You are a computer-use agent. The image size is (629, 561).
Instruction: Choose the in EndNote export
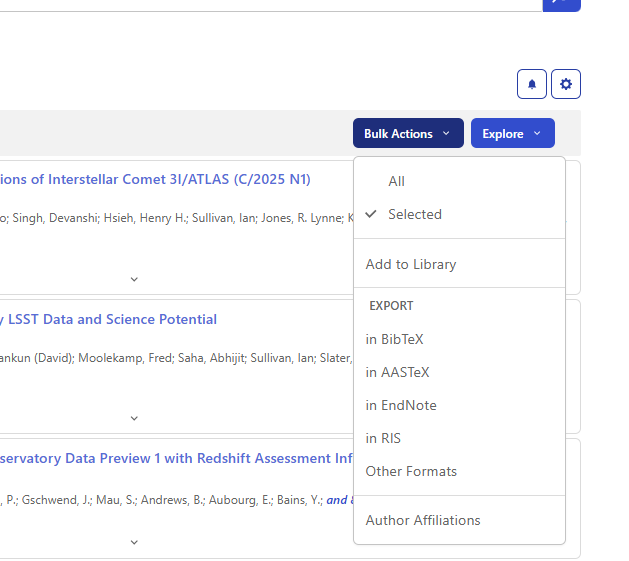(x=401, y=405)
